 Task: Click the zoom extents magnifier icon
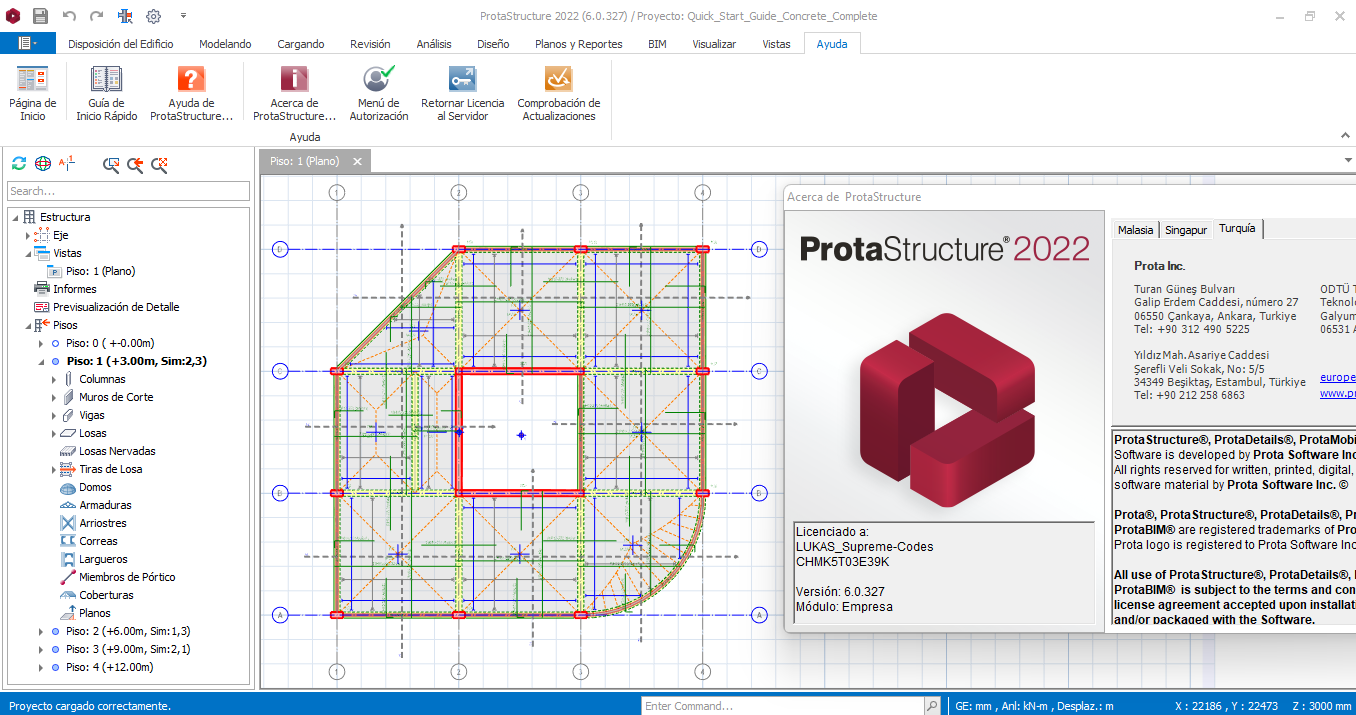click(x=159, y=165)
